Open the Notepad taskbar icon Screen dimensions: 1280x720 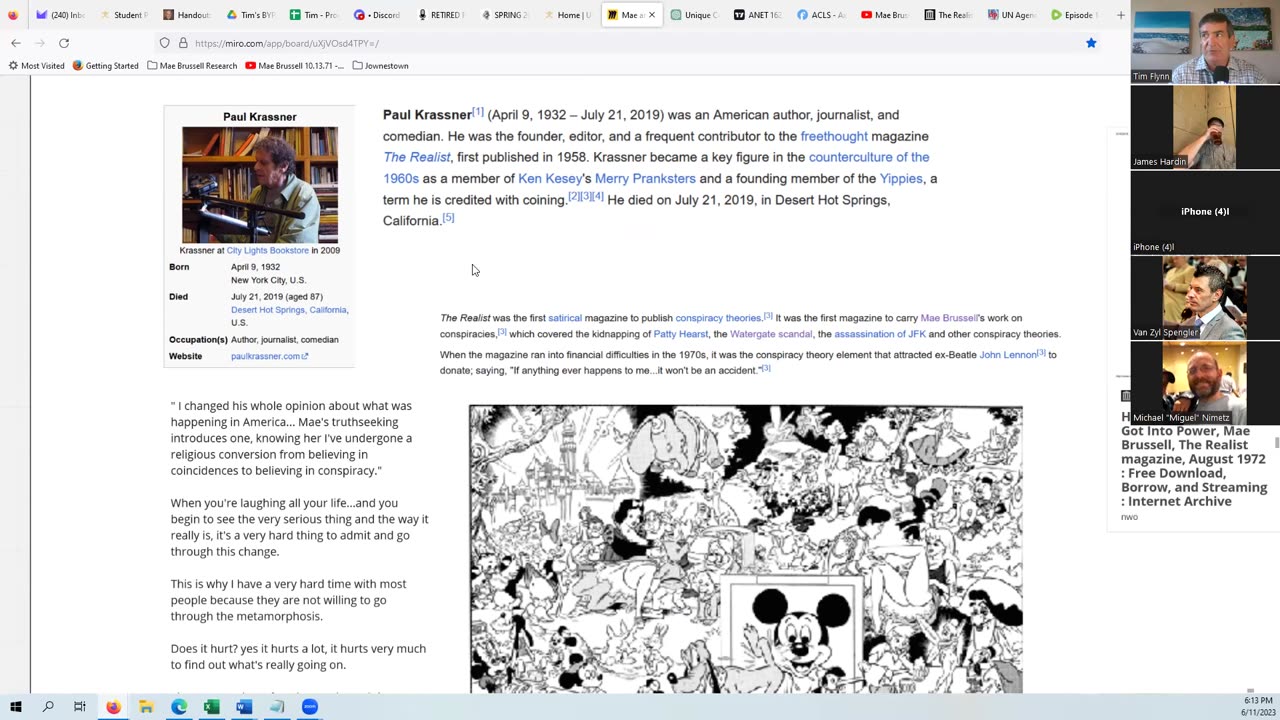pyautogui.click(x=277, y=707)
